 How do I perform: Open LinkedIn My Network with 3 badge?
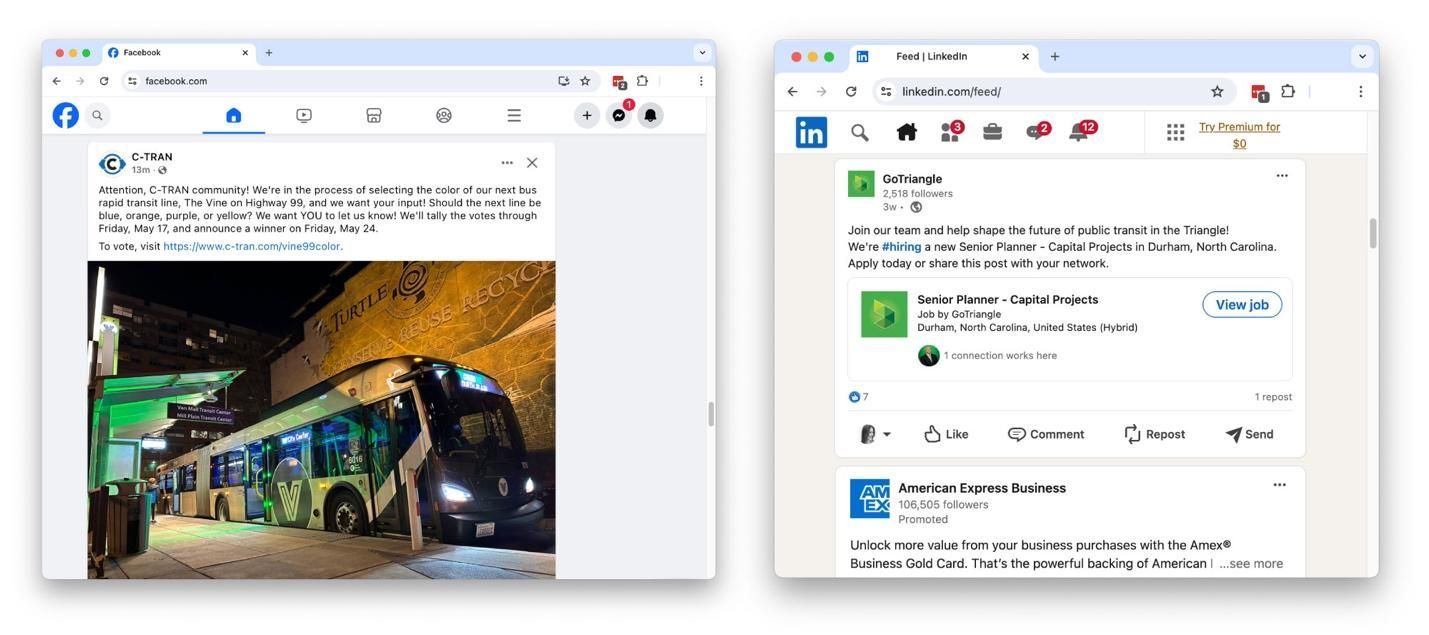tap(951, 131)
